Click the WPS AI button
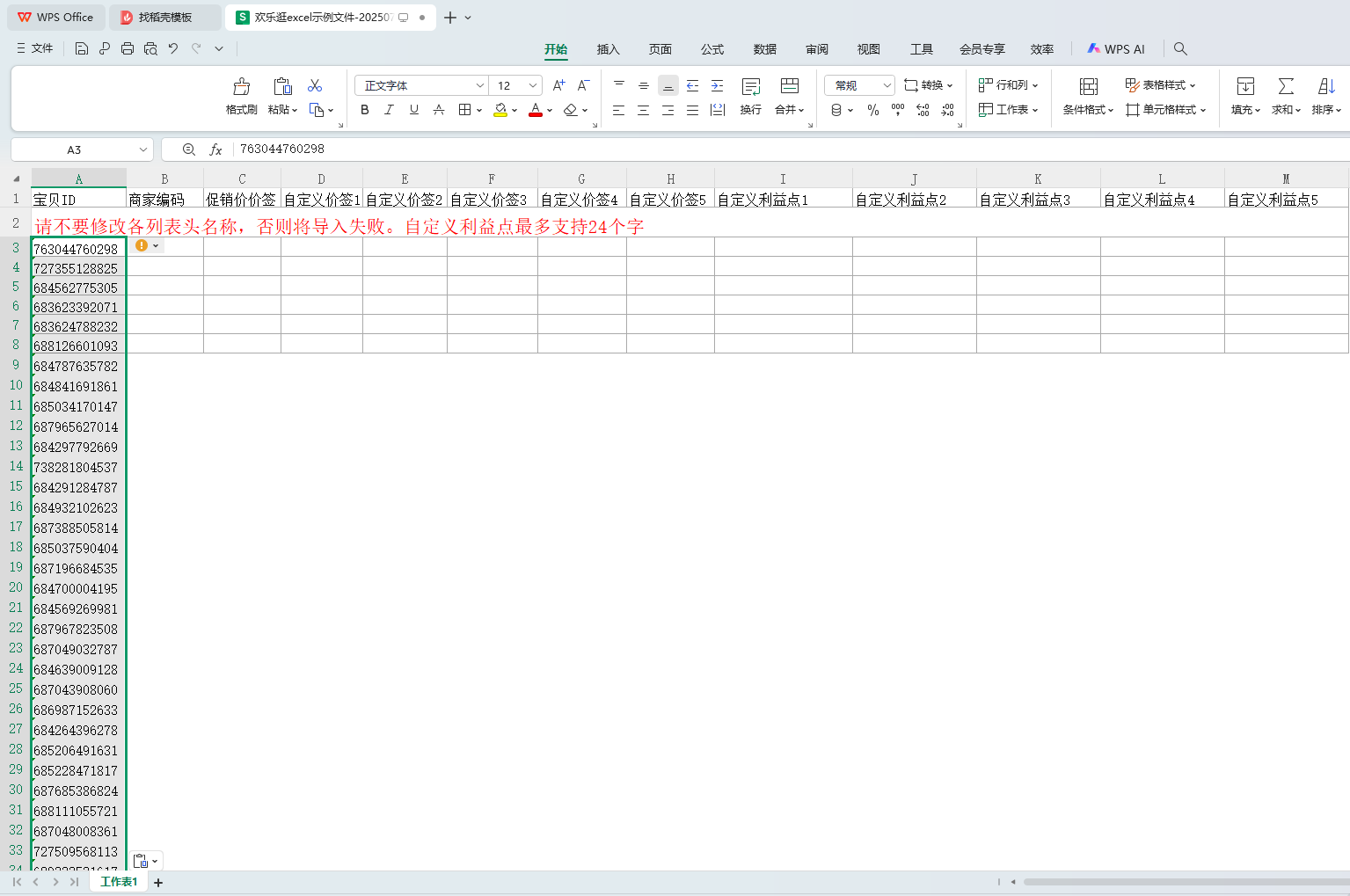 coord(1116,49)
